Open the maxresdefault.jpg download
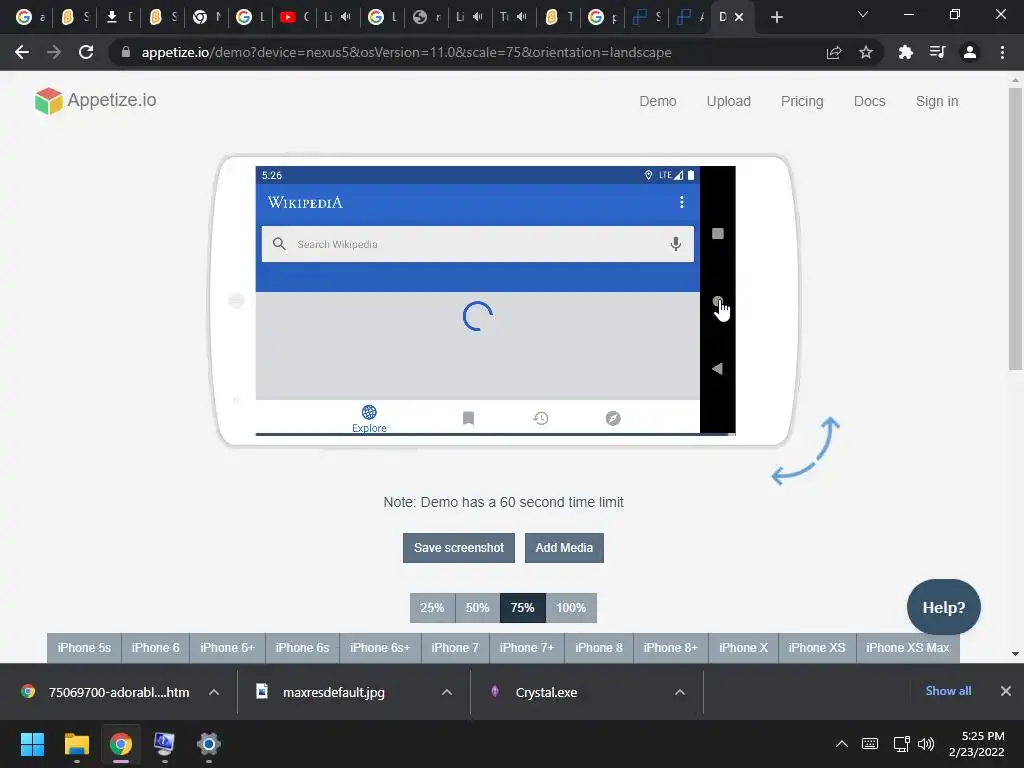 [x=333, y=692]
